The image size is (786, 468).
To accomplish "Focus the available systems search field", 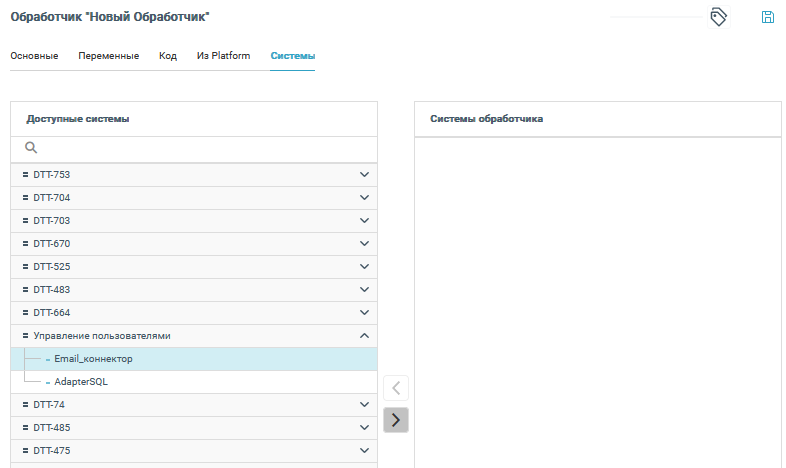I will pyautogui.click(x=200, y=148).
